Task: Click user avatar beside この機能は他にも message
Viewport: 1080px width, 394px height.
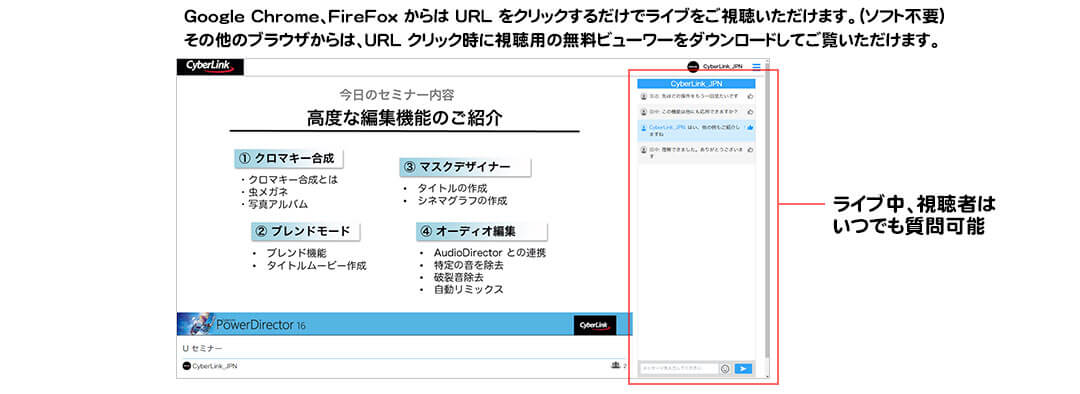Action: coord(643,112)
